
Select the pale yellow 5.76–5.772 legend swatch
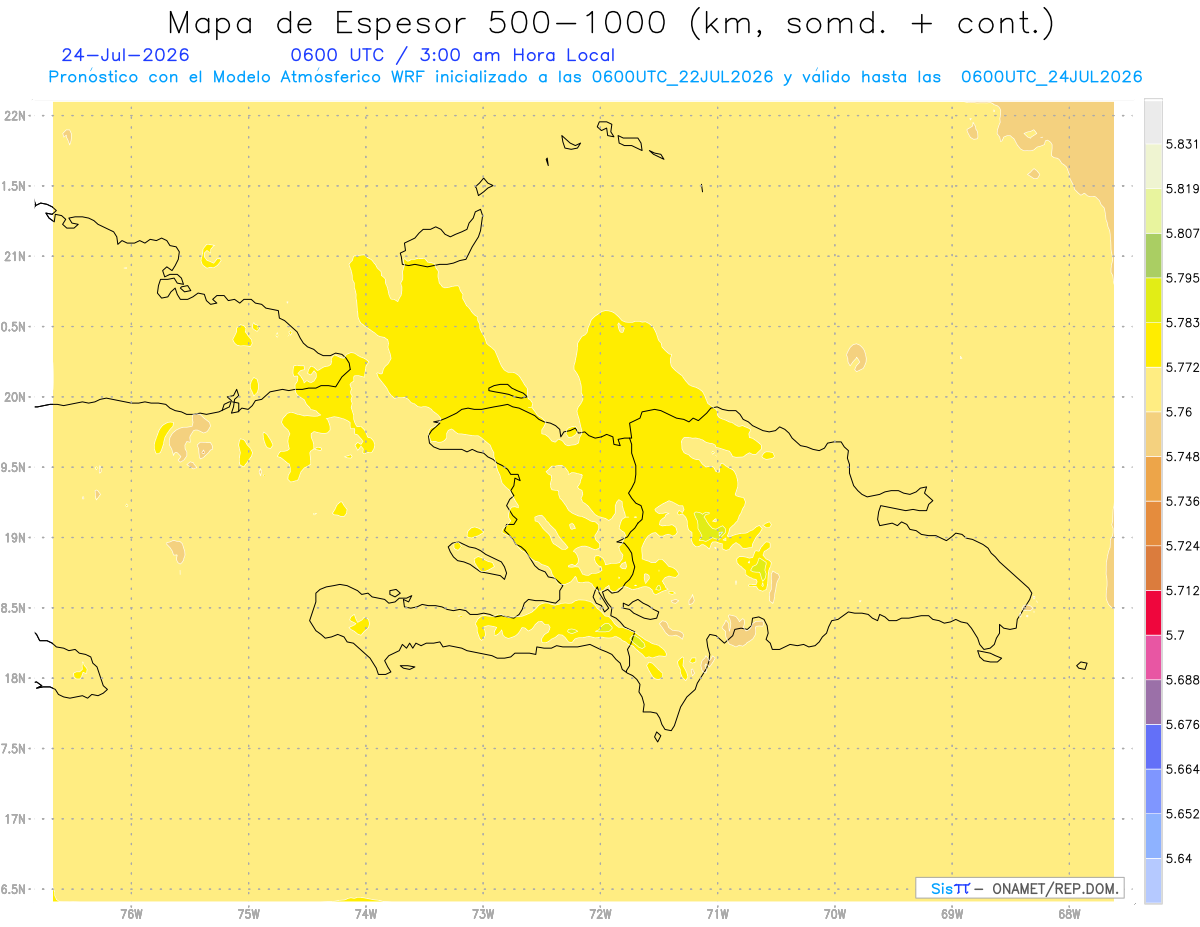(1153, 389)
